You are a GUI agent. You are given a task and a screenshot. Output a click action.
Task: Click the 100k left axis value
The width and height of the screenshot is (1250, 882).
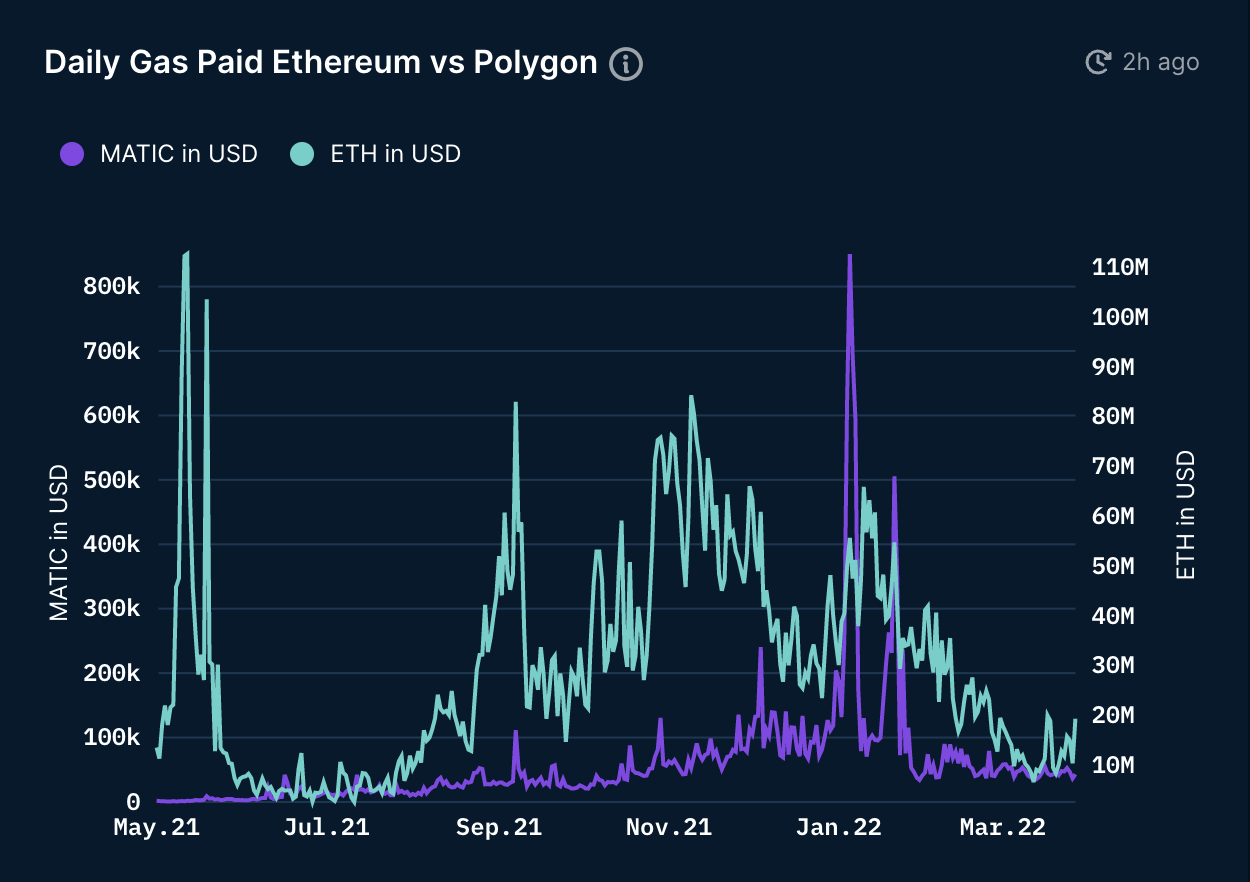pos(110,737)
